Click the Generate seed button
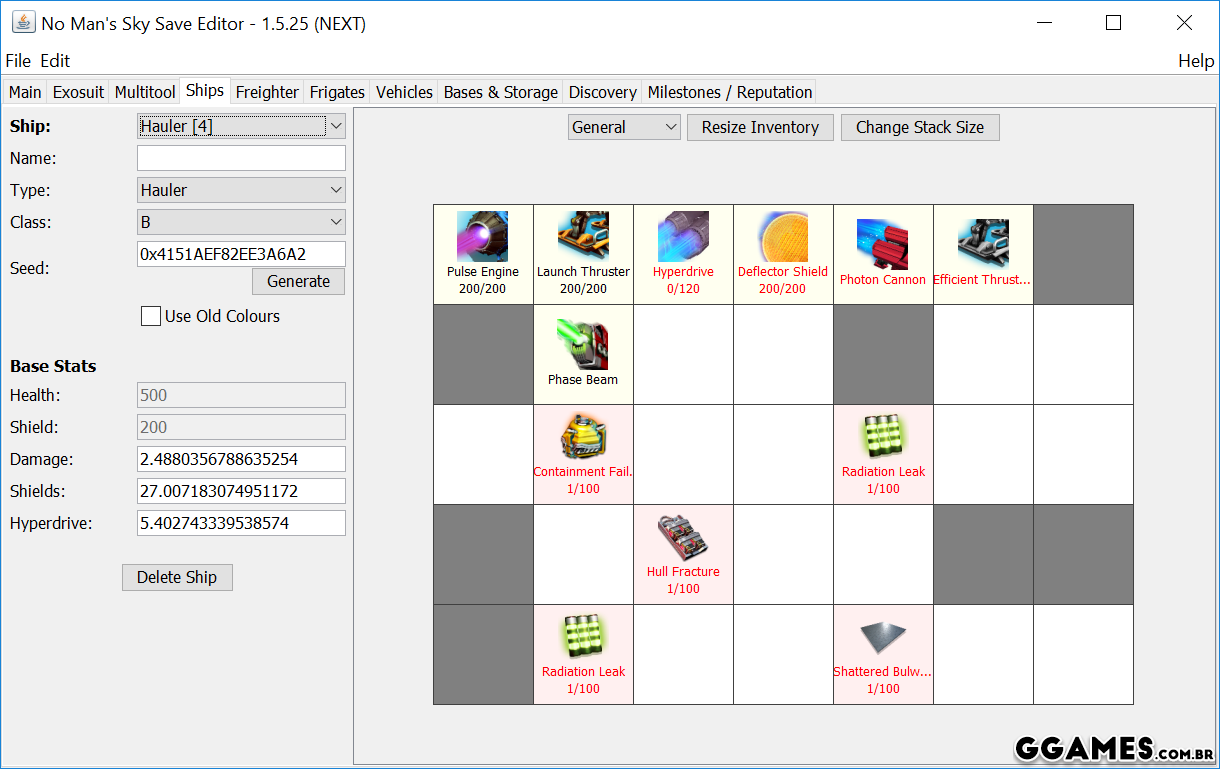 pyautogui.click(x=298, y=281)
